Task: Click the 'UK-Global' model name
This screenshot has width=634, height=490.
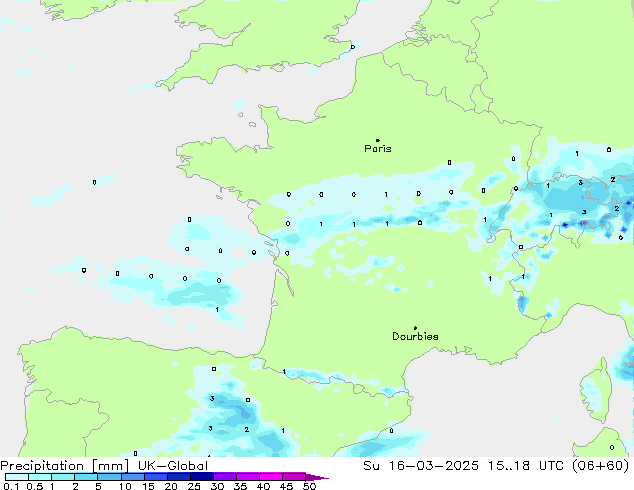Action: [x=173, y=466]
